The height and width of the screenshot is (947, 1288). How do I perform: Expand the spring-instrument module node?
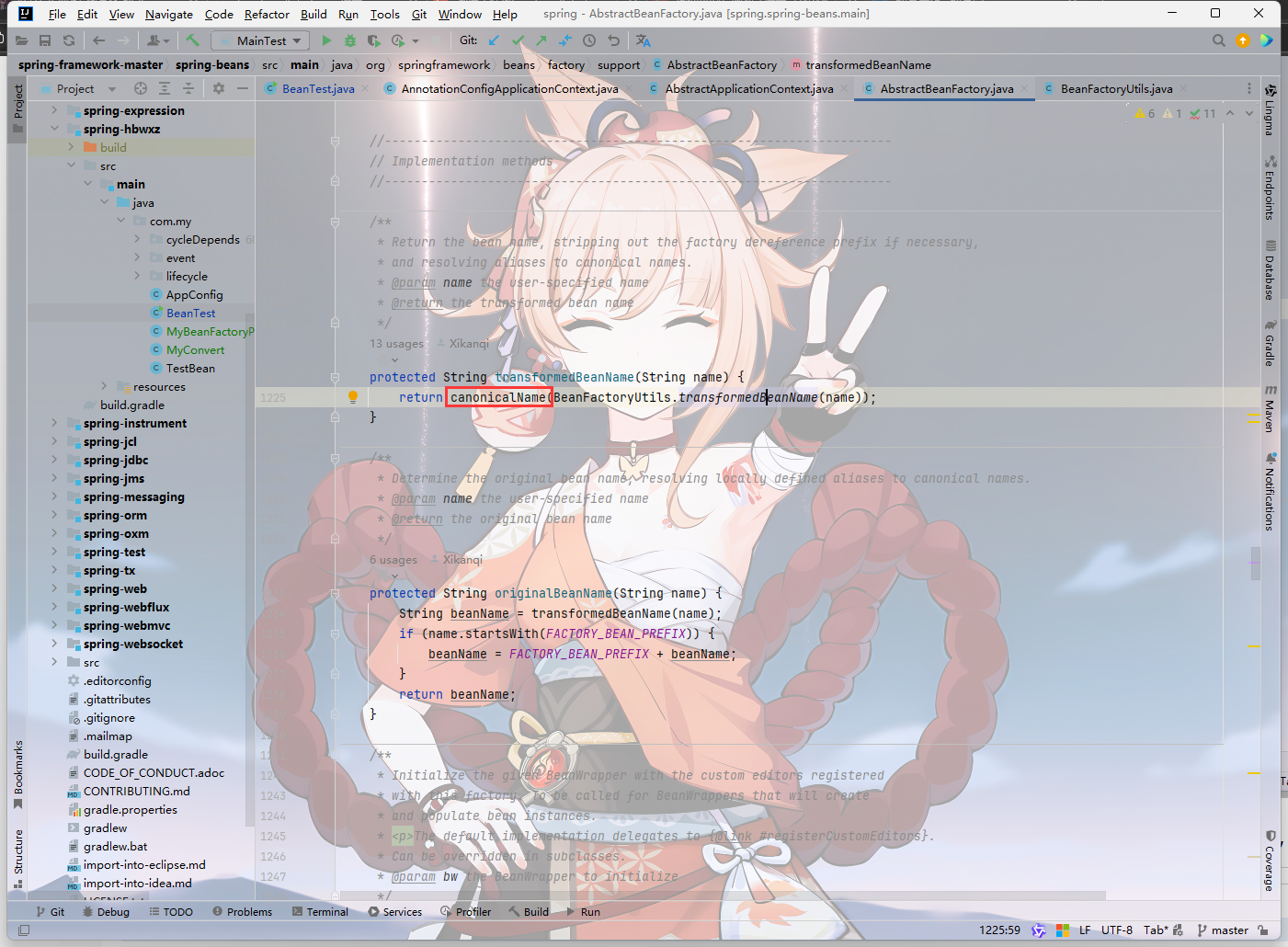tap(54, 423)
